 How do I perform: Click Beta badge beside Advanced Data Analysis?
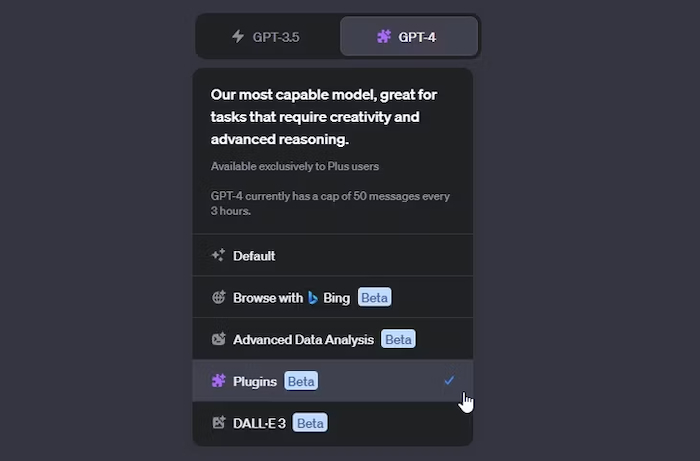[x=398, y=339]
